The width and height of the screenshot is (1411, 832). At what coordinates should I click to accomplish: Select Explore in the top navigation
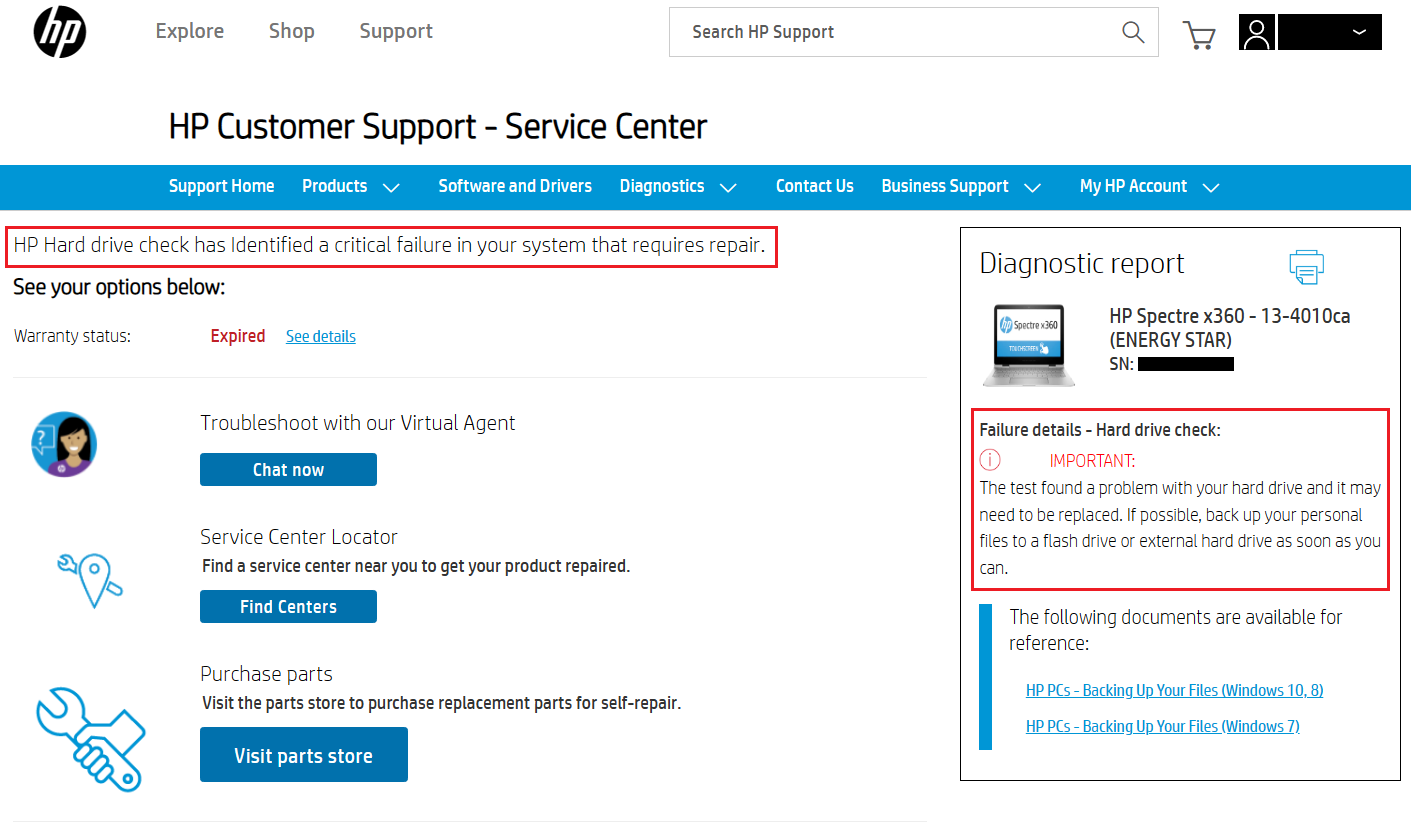pyautogui.click(x=189, y=31)
